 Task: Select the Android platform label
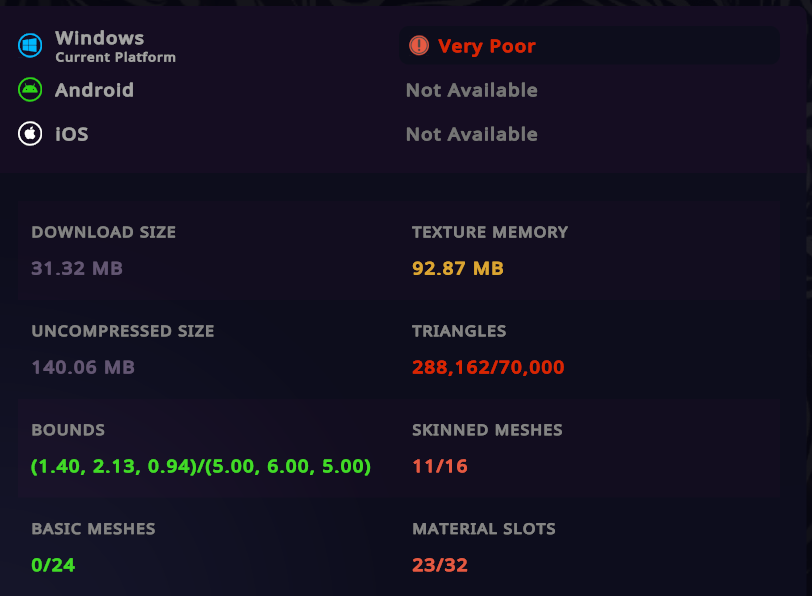94,90
